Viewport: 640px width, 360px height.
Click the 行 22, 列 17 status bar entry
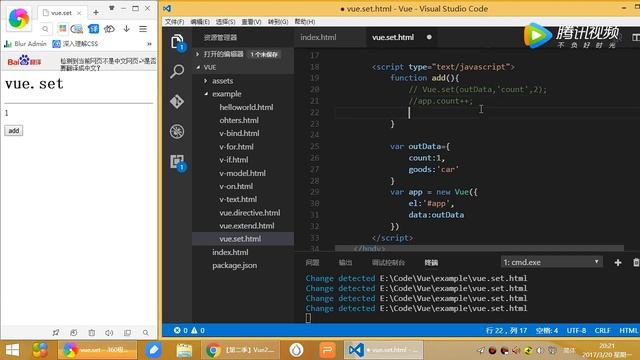(x=507, y=330)
